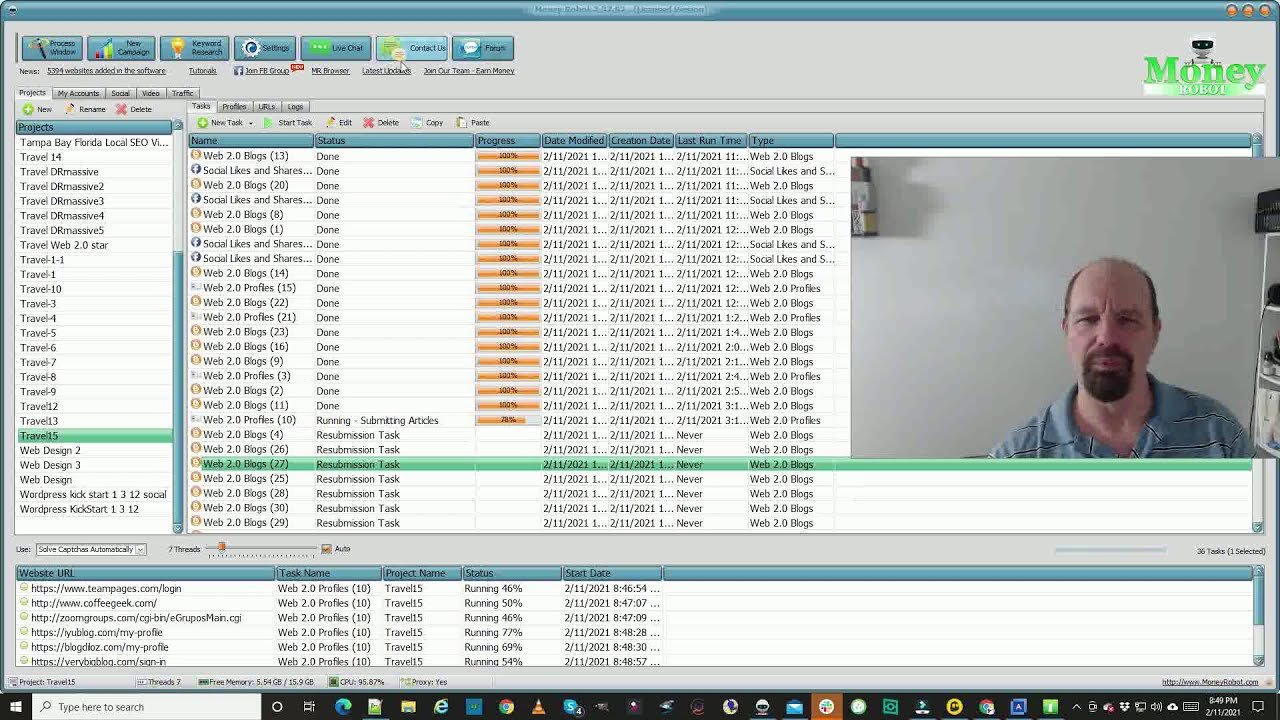Open Edge from the Windows taskbar

click(343, 707)
